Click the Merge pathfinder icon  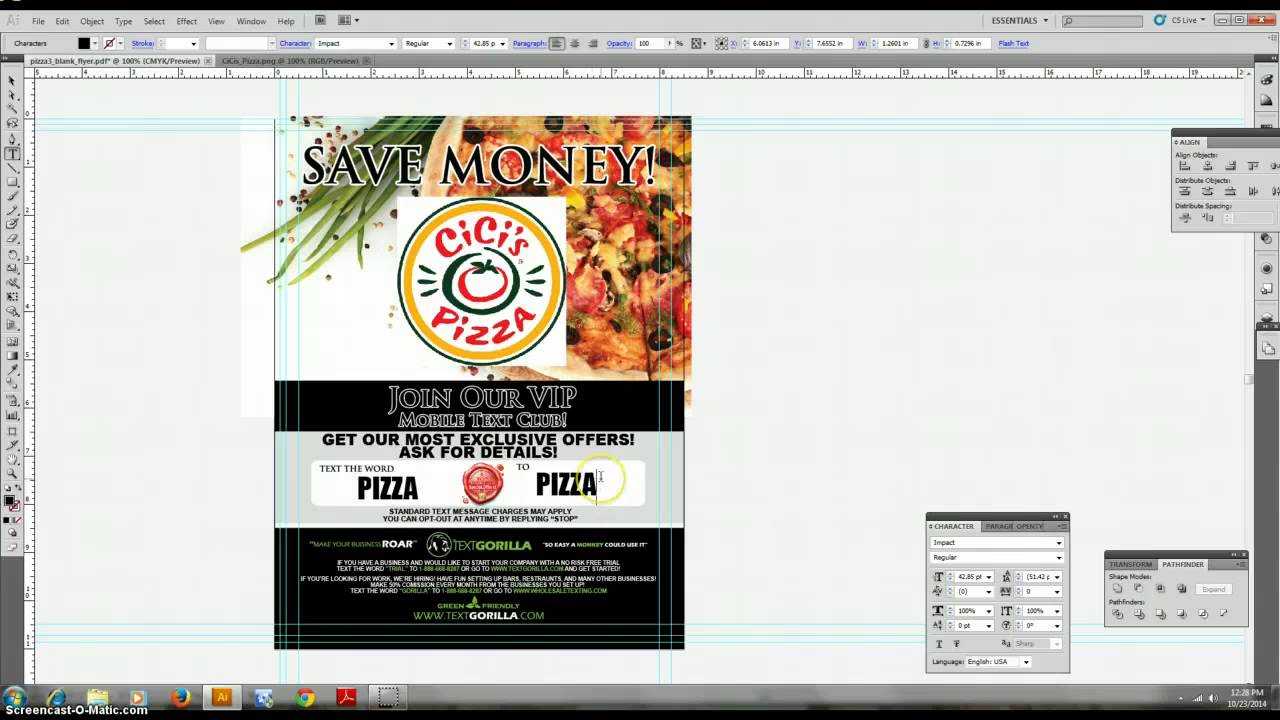1161,614
